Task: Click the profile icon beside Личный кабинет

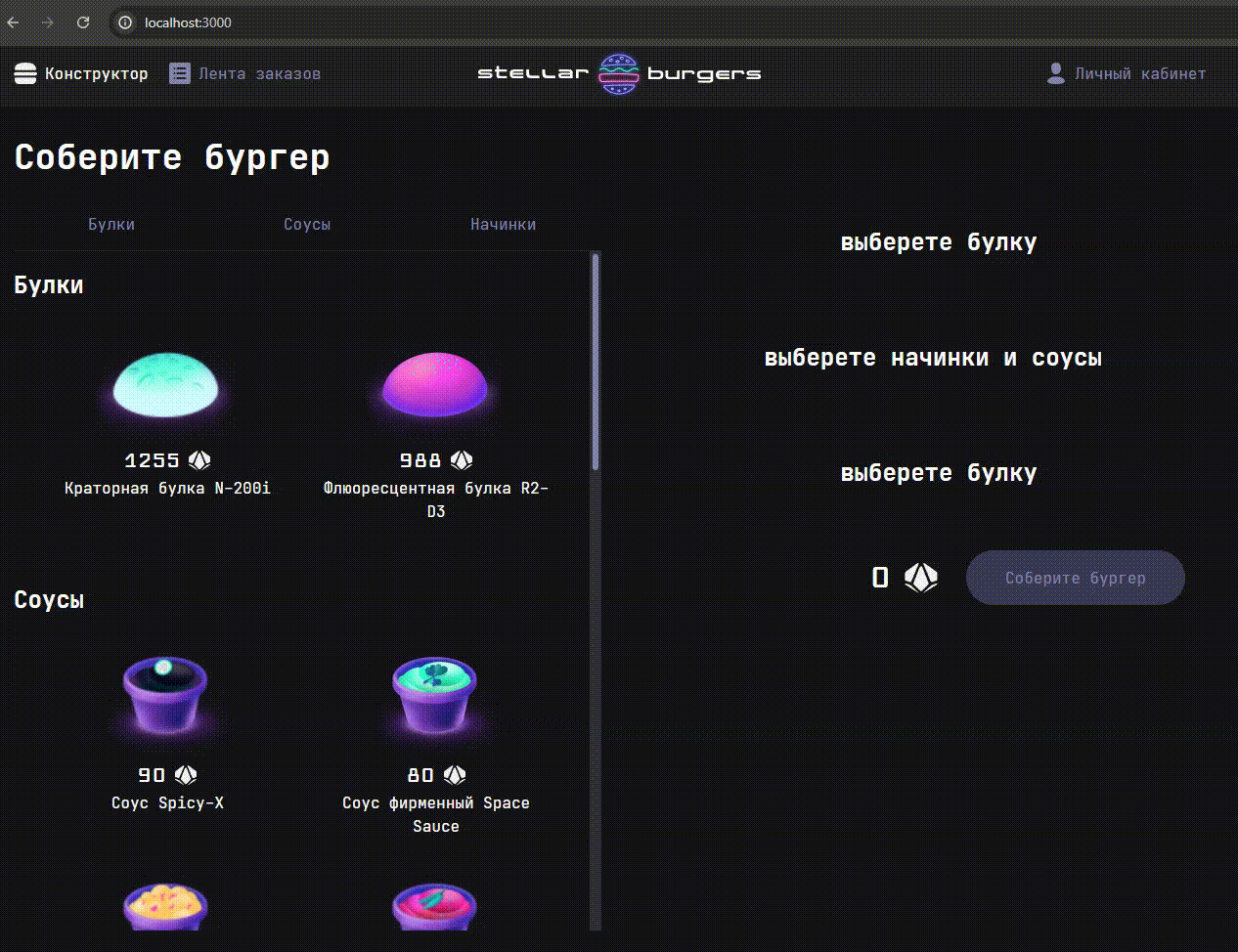Action: coord(1056,73)
